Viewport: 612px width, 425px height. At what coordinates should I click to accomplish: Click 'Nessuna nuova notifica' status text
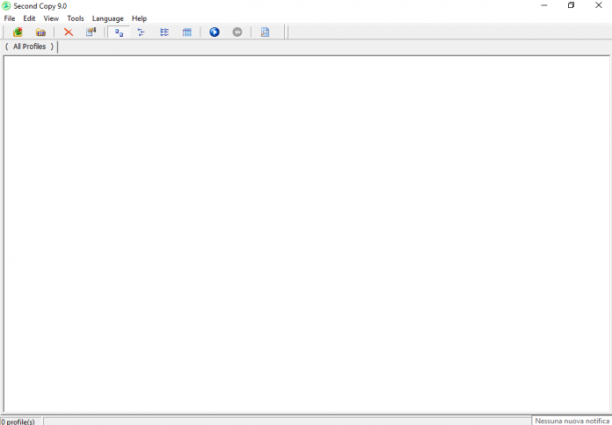pyautogui.click(x=572, y=421)
